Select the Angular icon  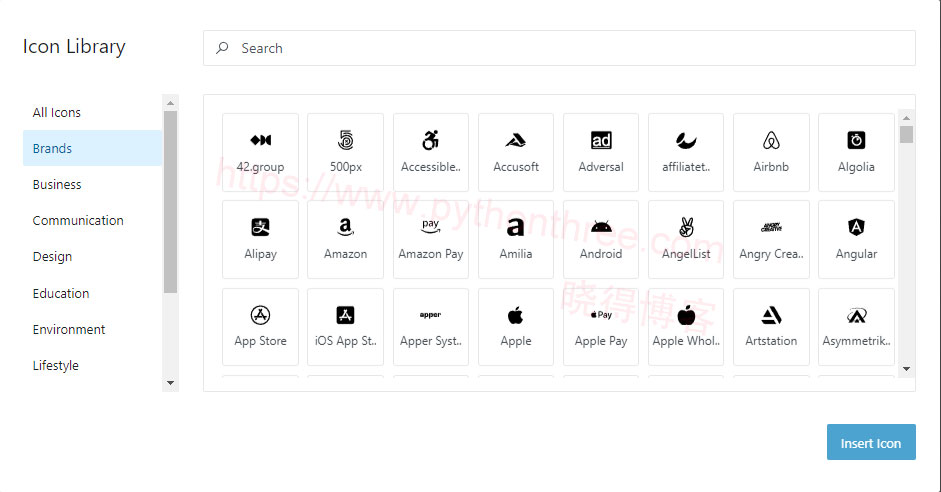(x=856, y=239)
